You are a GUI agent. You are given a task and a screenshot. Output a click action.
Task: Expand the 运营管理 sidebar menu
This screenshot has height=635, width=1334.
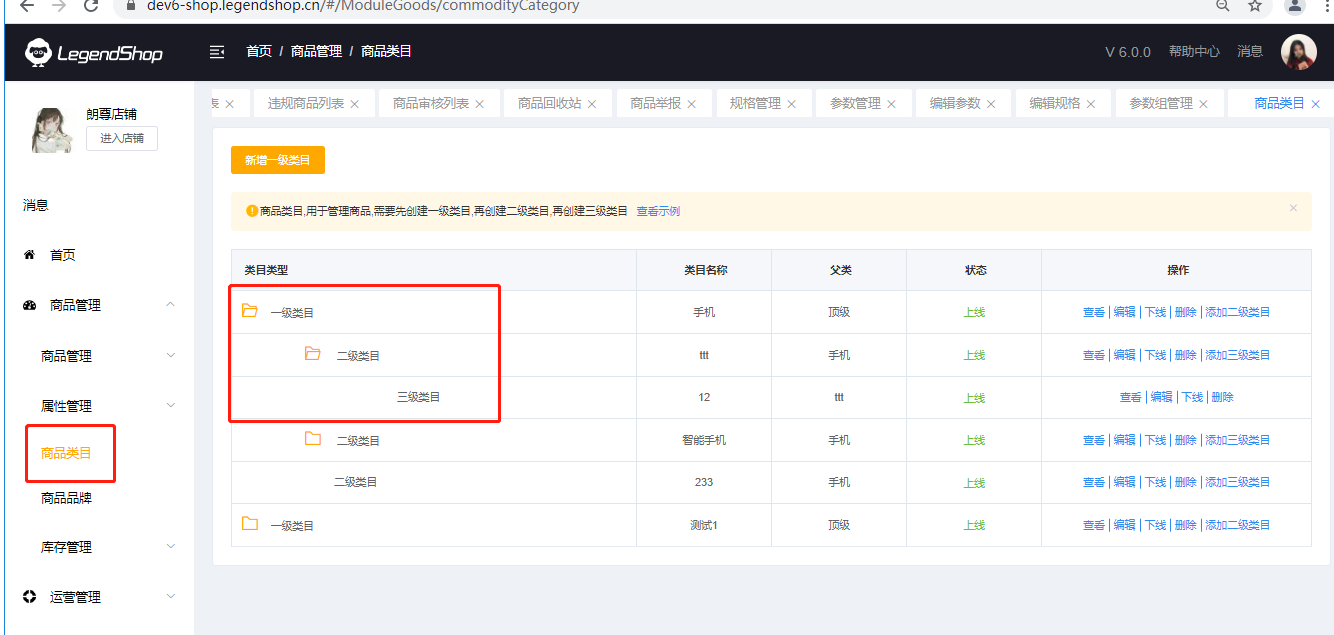point(171,597)
